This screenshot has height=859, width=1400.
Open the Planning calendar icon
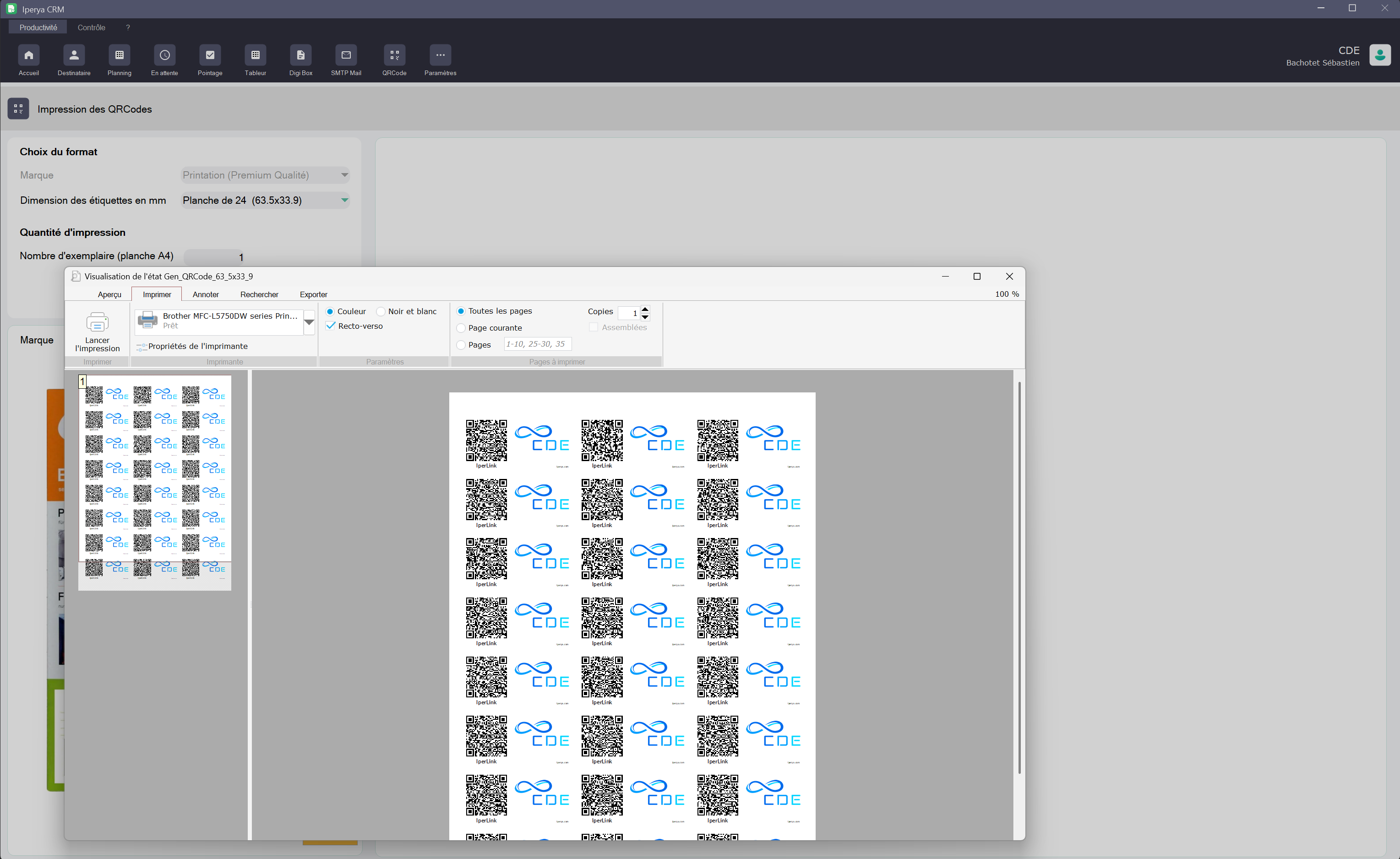120,55
